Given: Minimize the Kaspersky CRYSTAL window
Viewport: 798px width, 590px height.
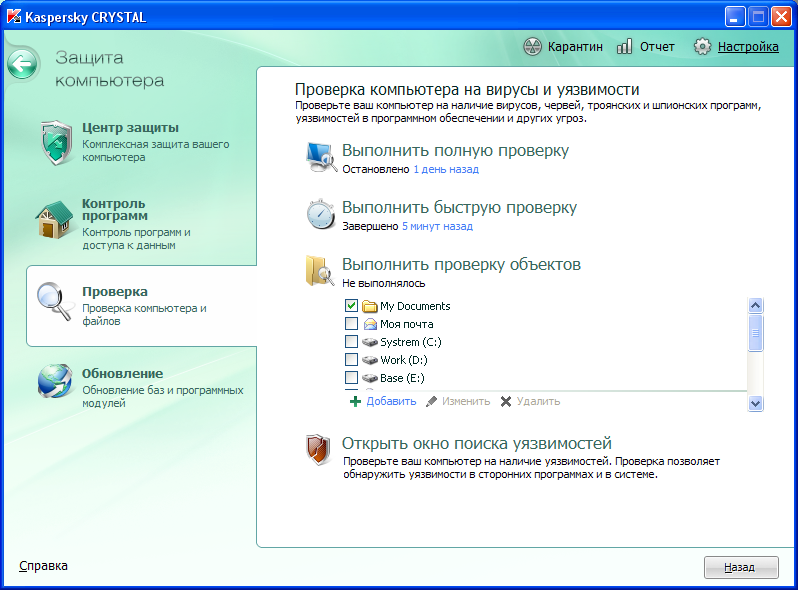Looking at the screenshot, I should point(735,17).
